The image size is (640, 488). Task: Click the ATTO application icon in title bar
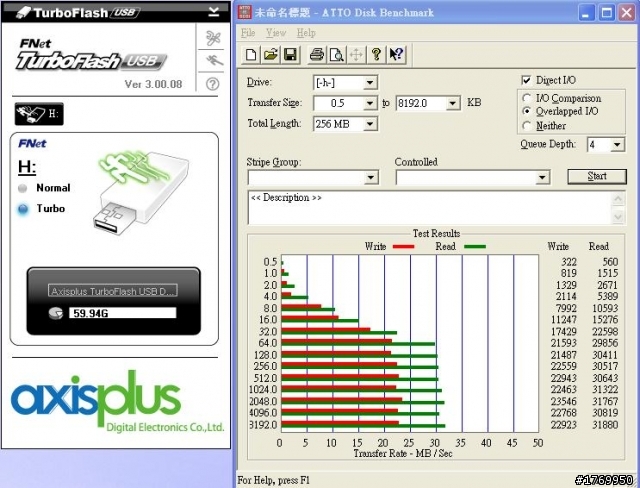pyautogui.click(x=244, y=12)
